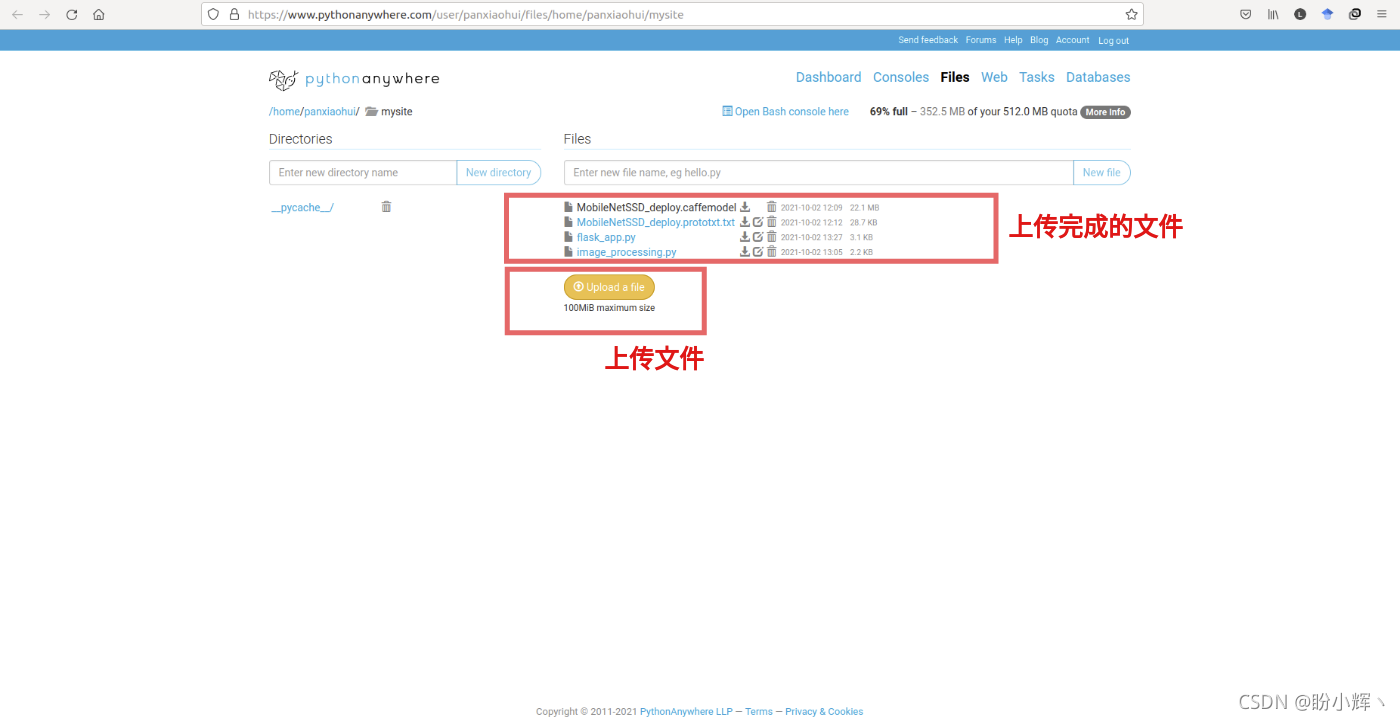Download flask_app.py file
The height and width of the screenshot is (720, 1400).
(745, 237)
